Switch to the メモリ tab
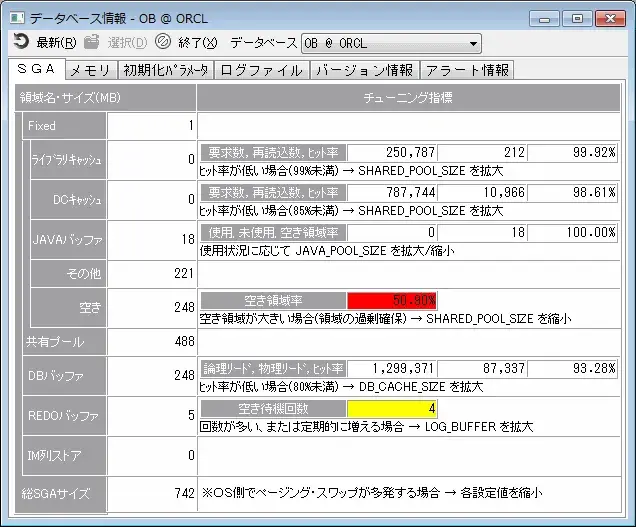This screenshot has height=527, width=636. [x=90, y=70]
